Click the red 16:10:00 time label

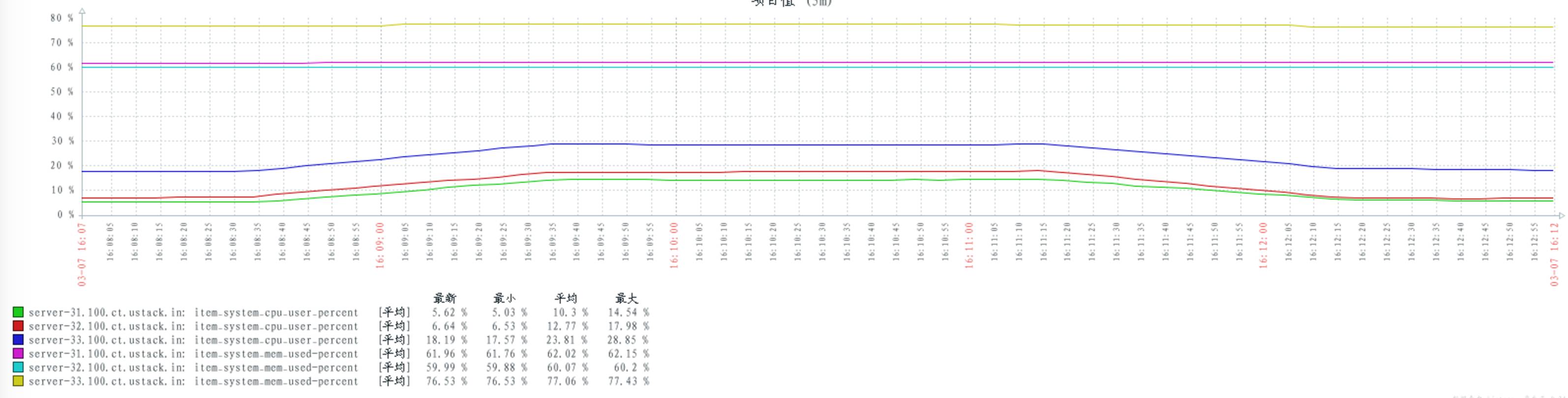[x=674, y=245]
